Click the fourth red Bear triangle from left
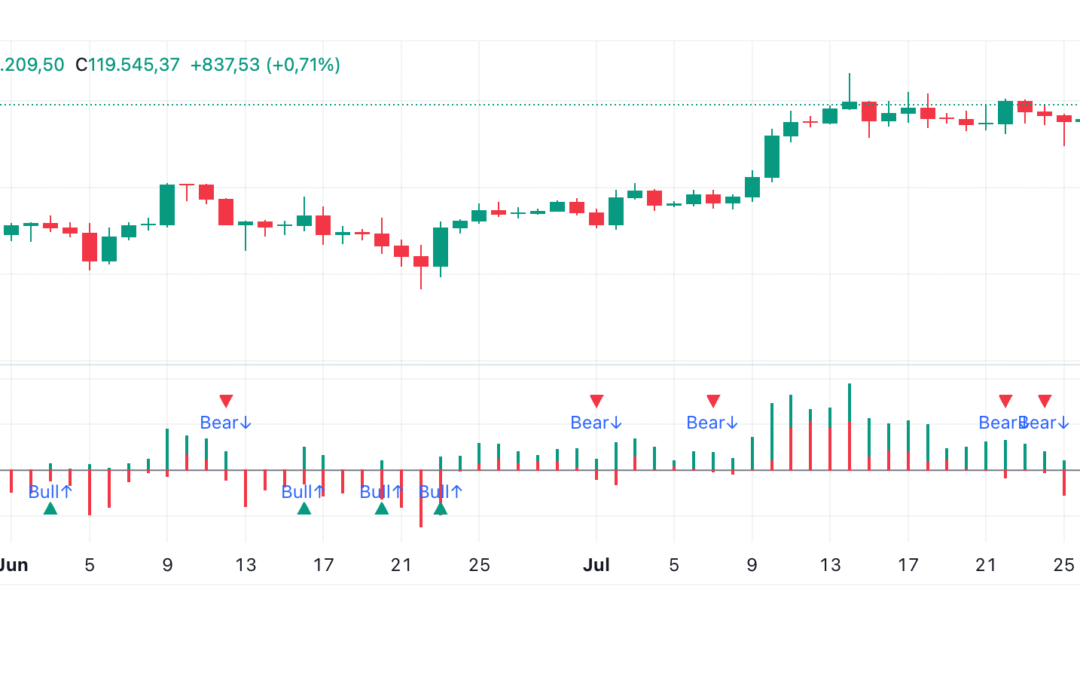This screenshot has width=1080, height=675. pos(1005,401)
